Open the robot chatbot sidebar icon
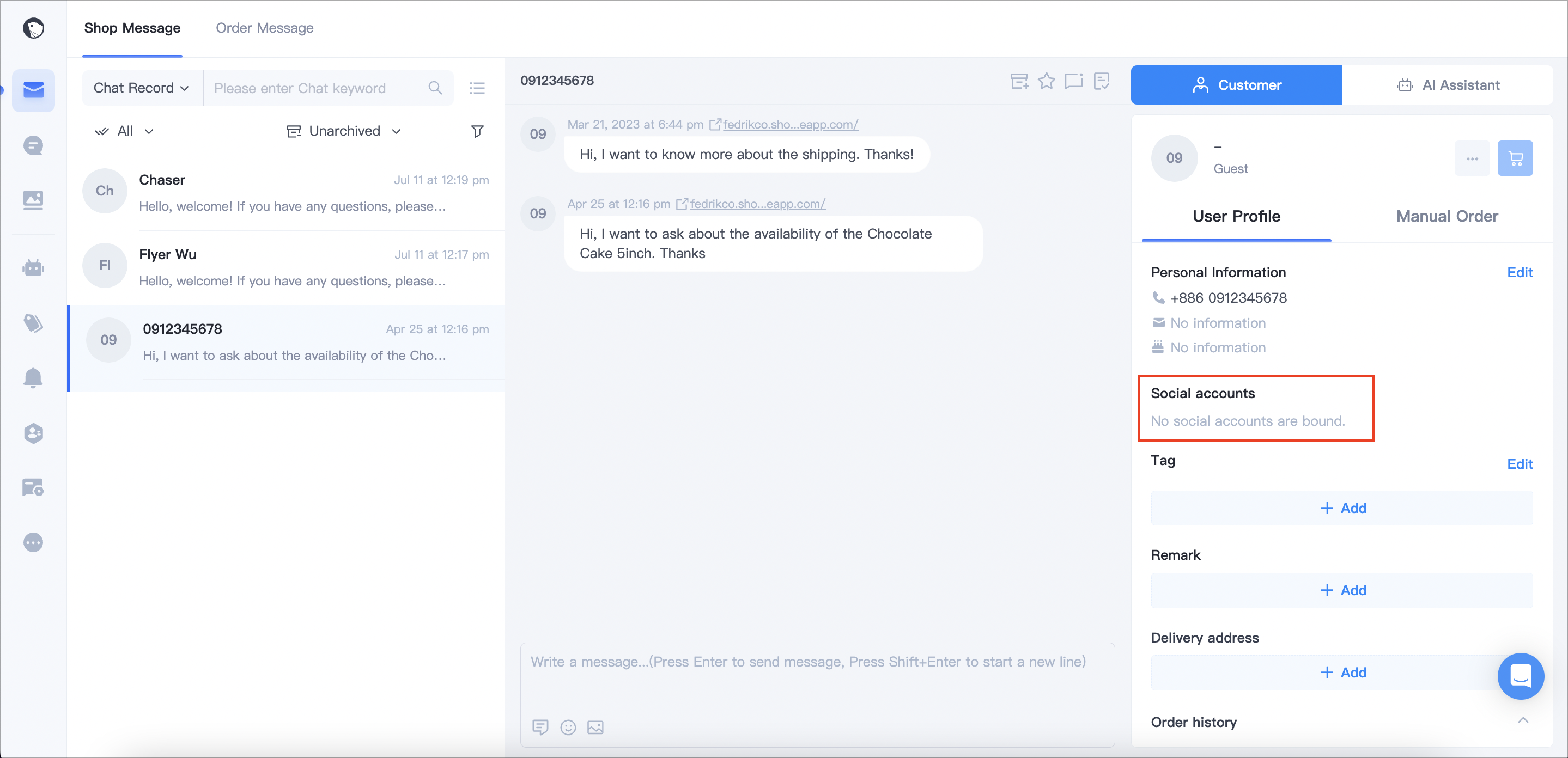The image size is (1568, 758). click(33, 268)
